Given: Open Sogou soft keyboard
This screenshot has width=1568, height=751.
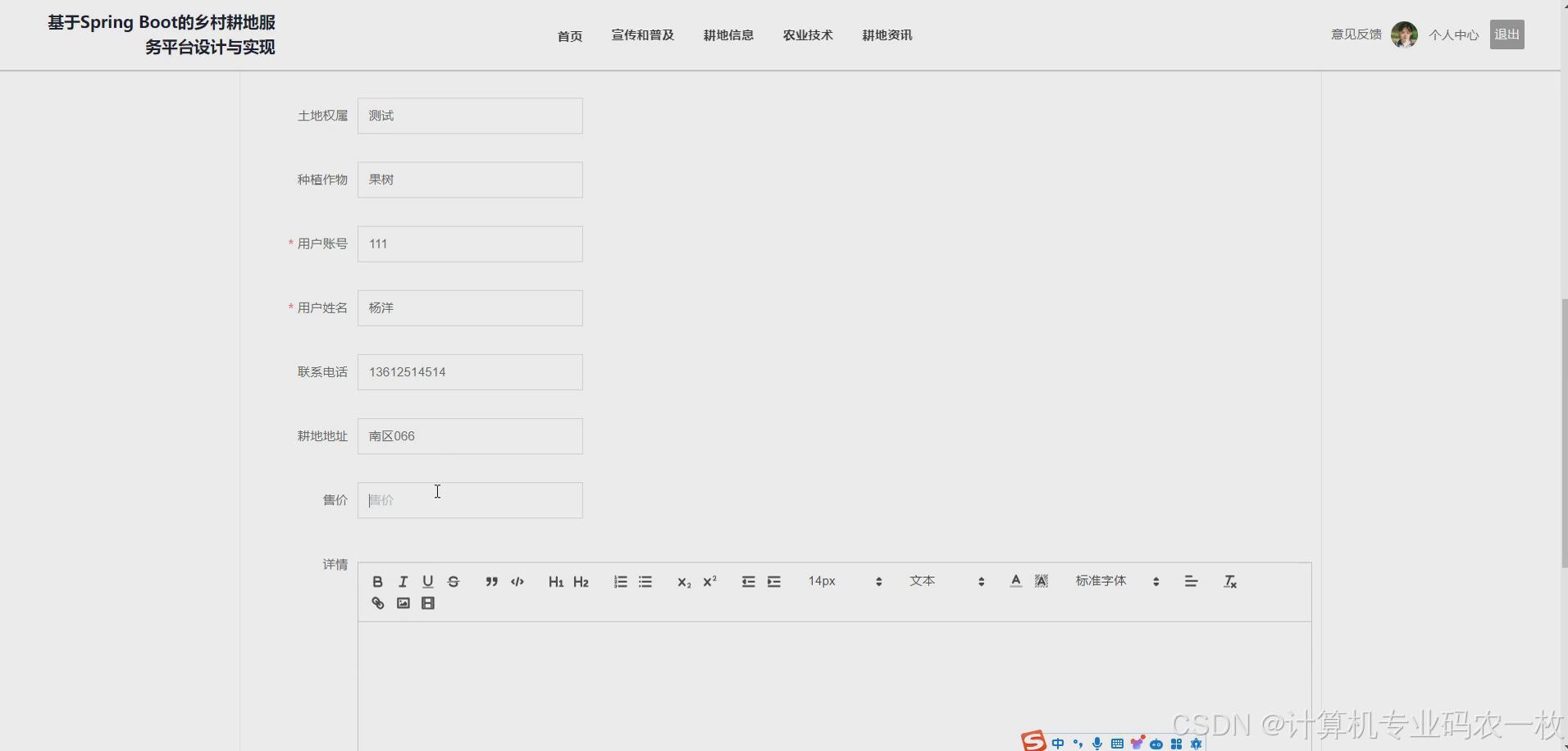Looking at the screenshot, I should 1117,744.
